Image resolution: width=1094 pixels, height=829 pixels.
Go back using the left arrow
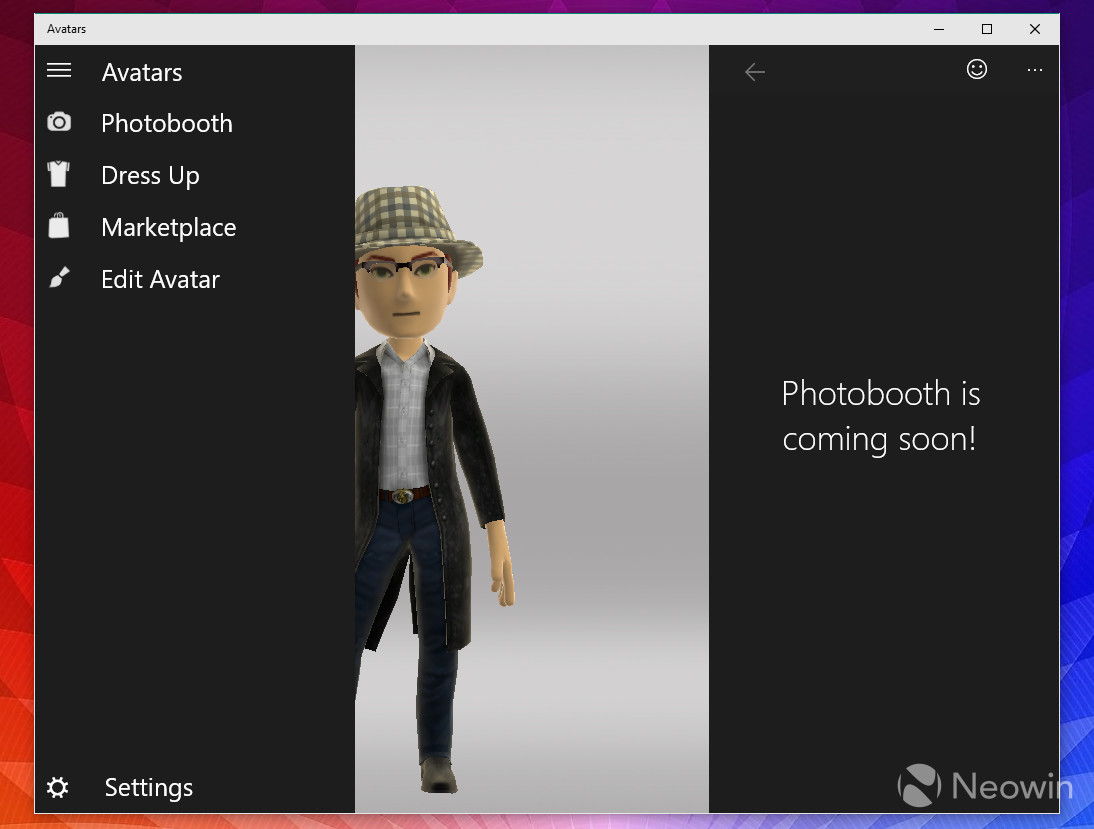(x=755, y=71)
